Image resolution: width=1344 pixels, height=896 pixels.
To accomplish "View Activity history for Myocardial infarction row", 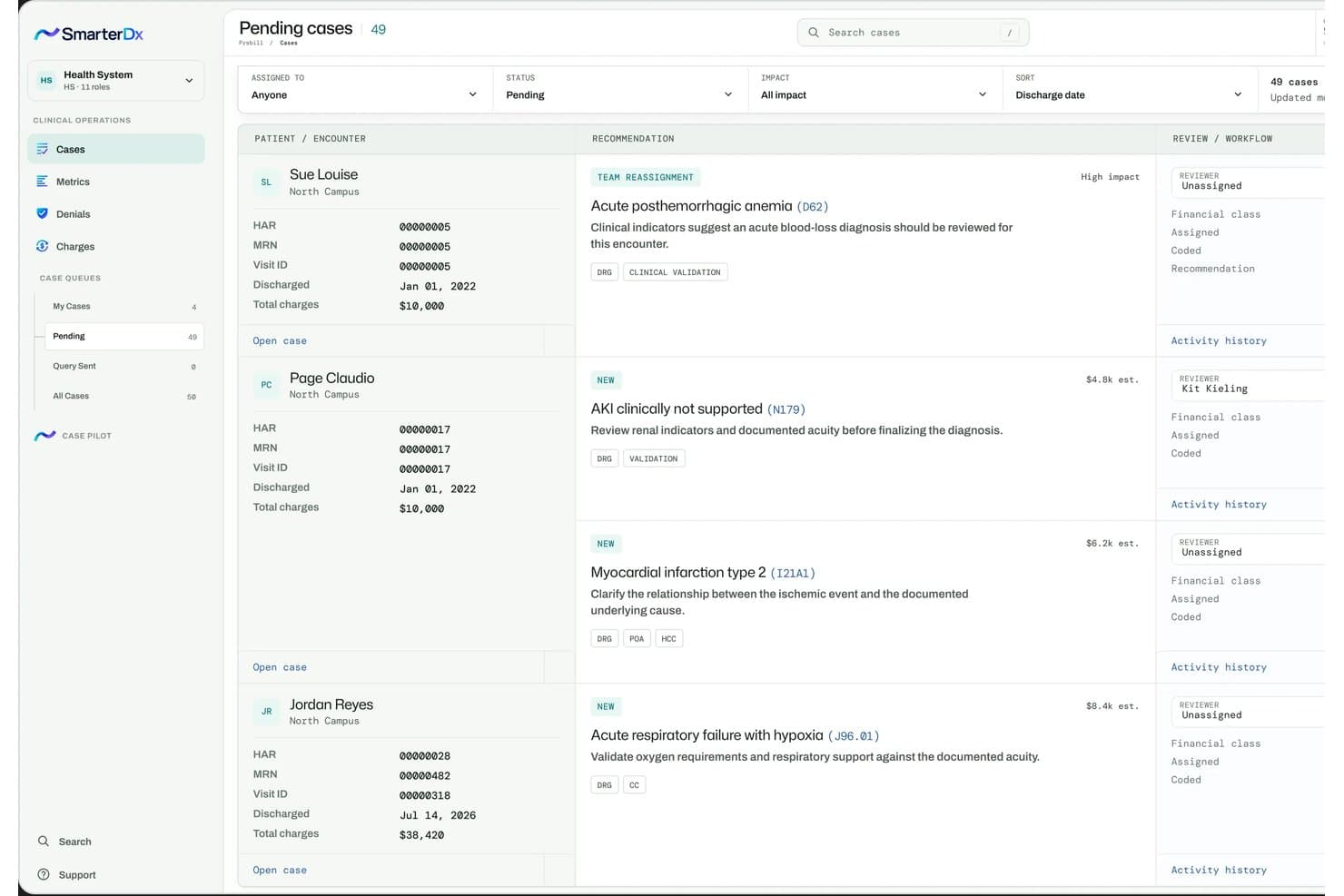I will (1219, 667).
